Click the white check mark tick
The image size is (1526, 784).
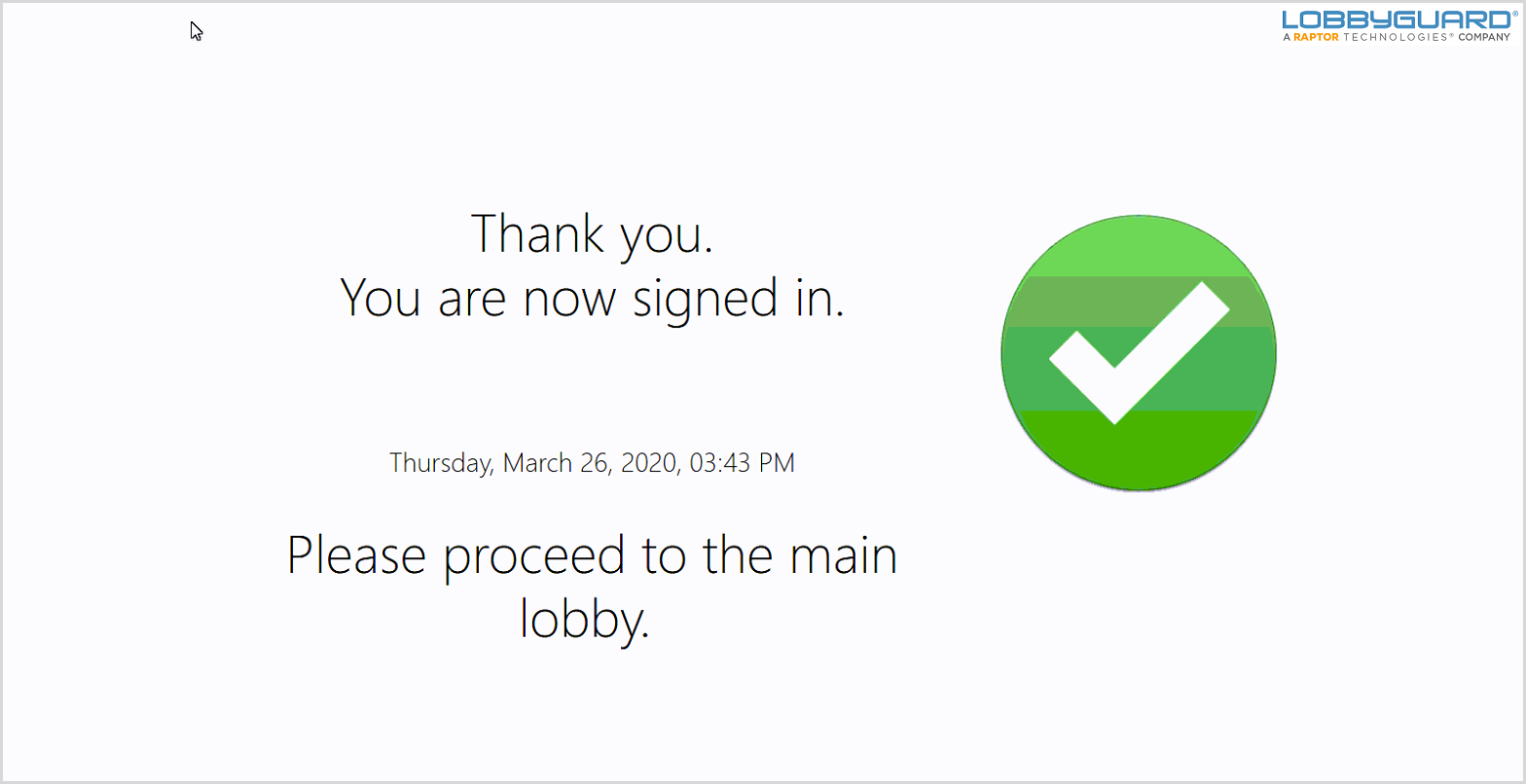point(1139,353)
